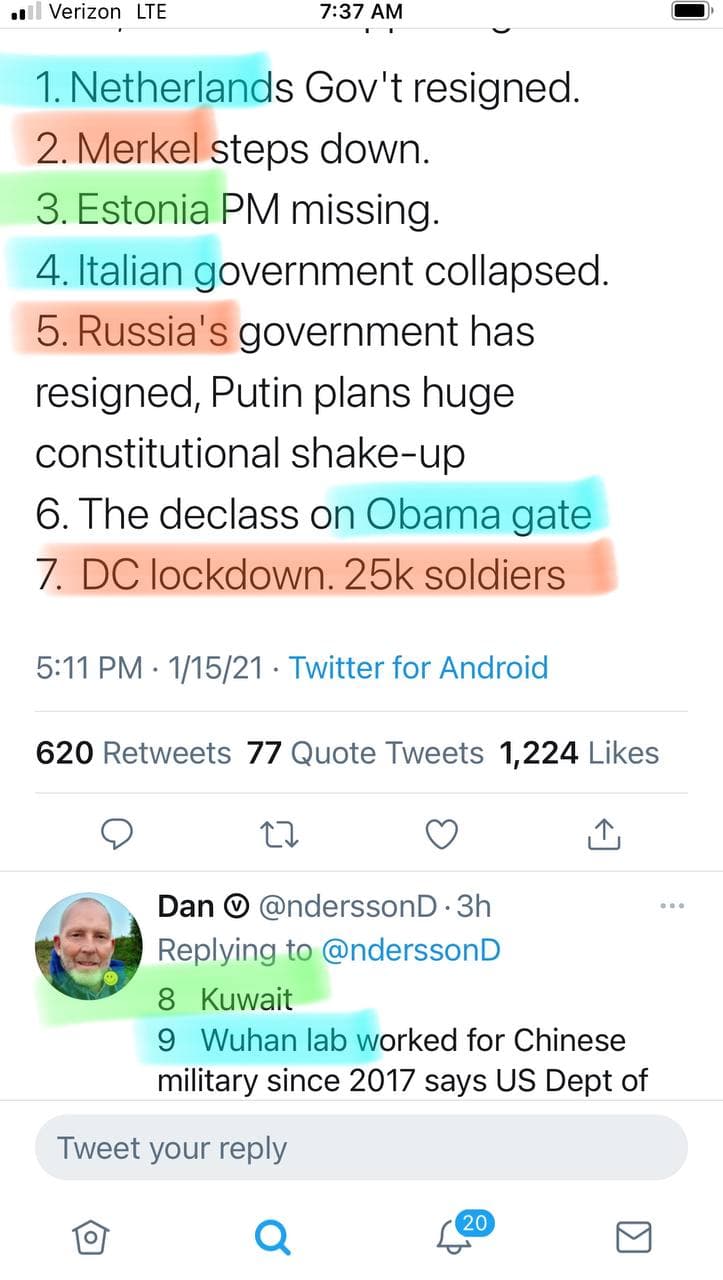Tap the Tweet your reply field
The image size is (723, 1280).
[361, 1148]
